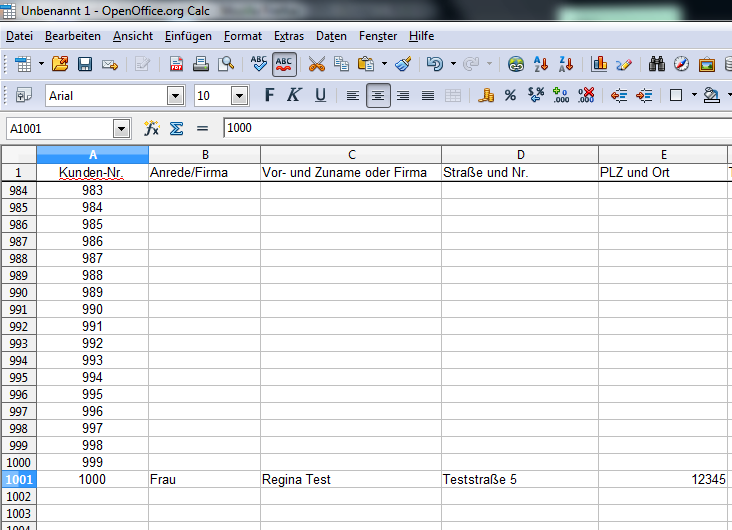Image resolution: width=732 pixels, height=530 pixels.
Task: Decrease indent icon
Action: (x=619, y=96)
